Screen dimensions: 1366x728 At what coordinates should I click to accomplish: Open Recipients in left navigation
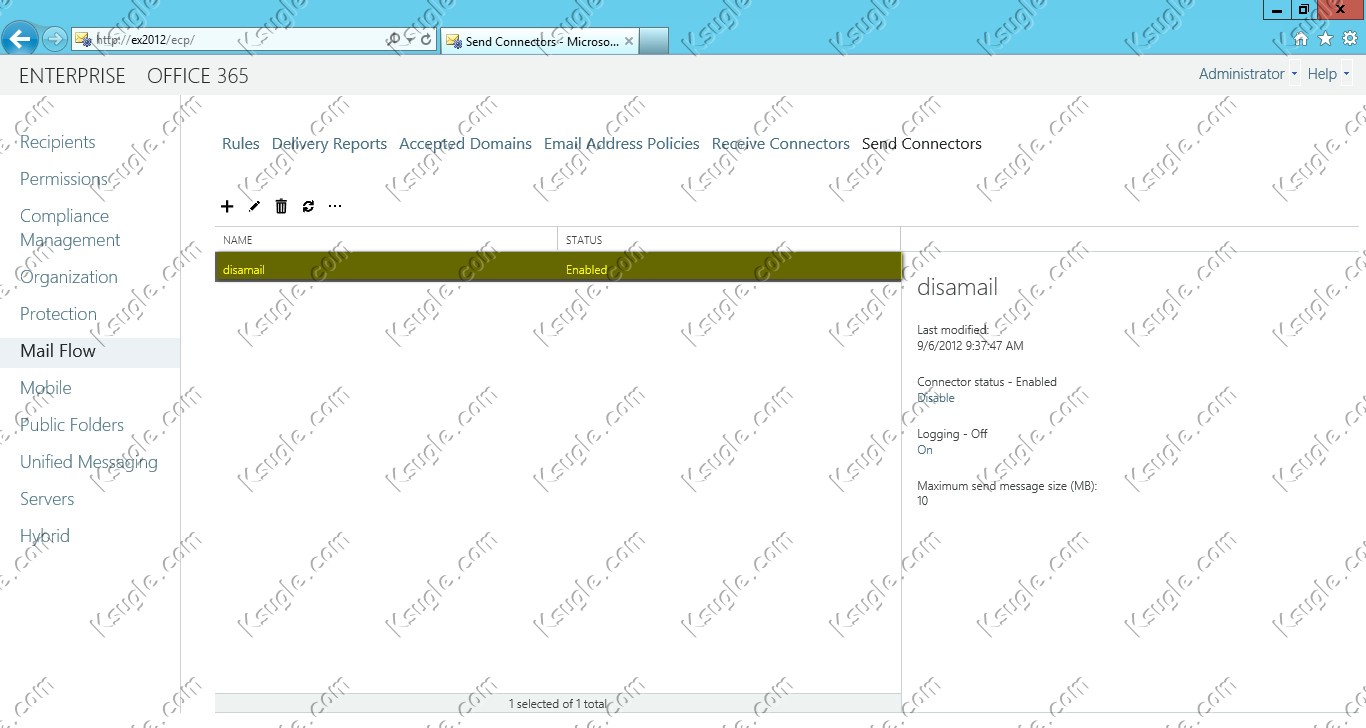[58, 142]
